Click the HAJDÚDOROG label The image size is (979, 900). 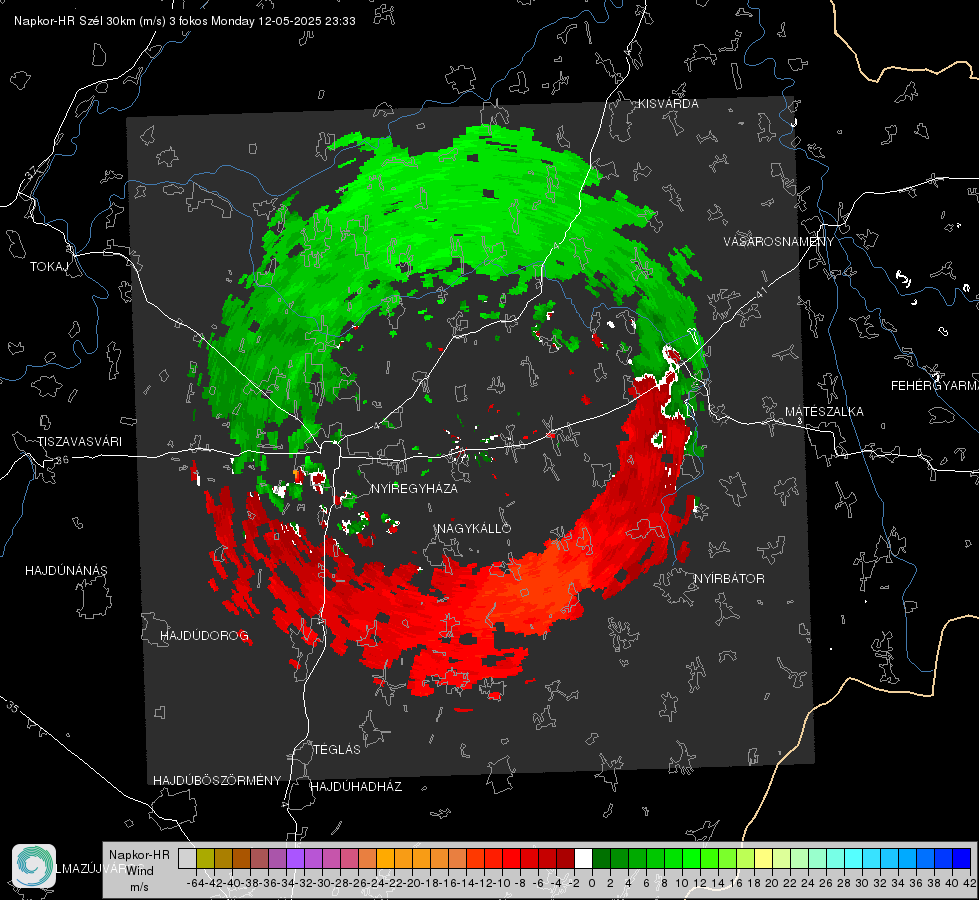pos(204,636)
